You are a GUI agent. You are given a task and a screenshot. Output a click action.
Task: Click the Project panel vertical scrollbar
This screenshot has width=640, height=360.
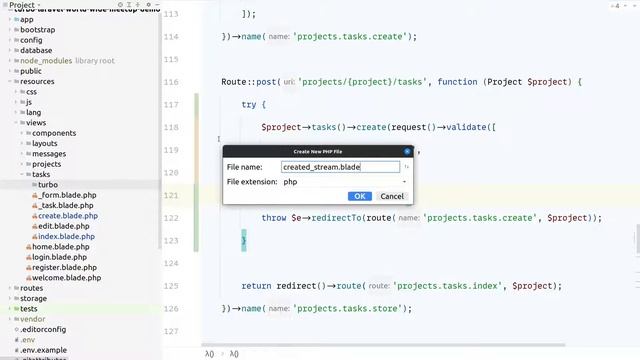(159, 131)
